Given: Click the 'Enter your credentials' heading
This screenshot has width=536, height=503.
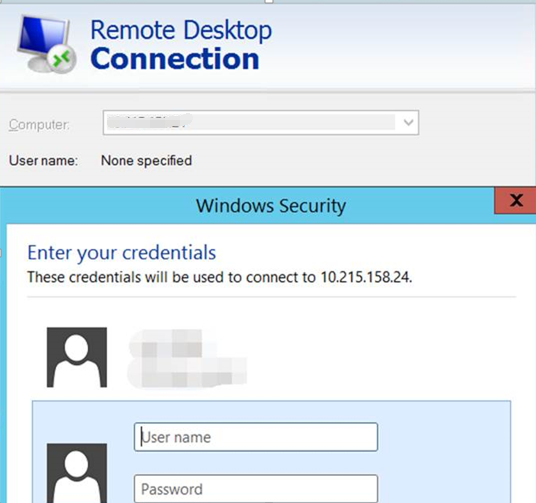Looking at the screenshot, I should [122, 253].
